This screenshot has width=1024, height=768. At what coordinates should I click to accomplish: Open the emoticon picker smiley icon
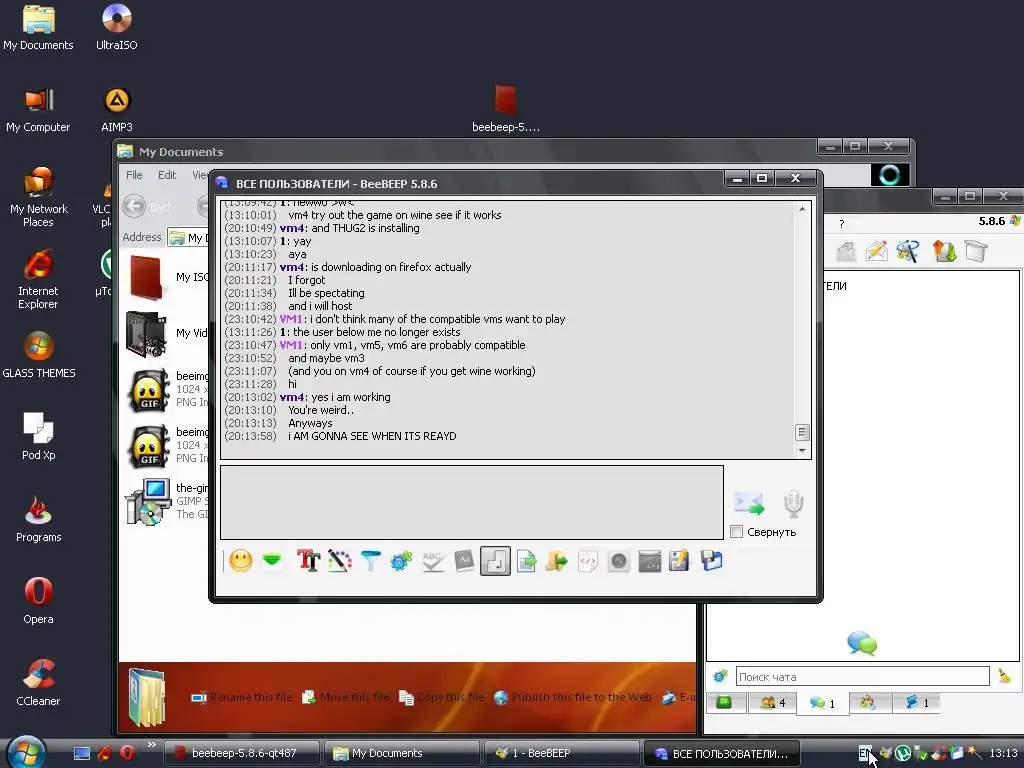click(x=240, y=561)
